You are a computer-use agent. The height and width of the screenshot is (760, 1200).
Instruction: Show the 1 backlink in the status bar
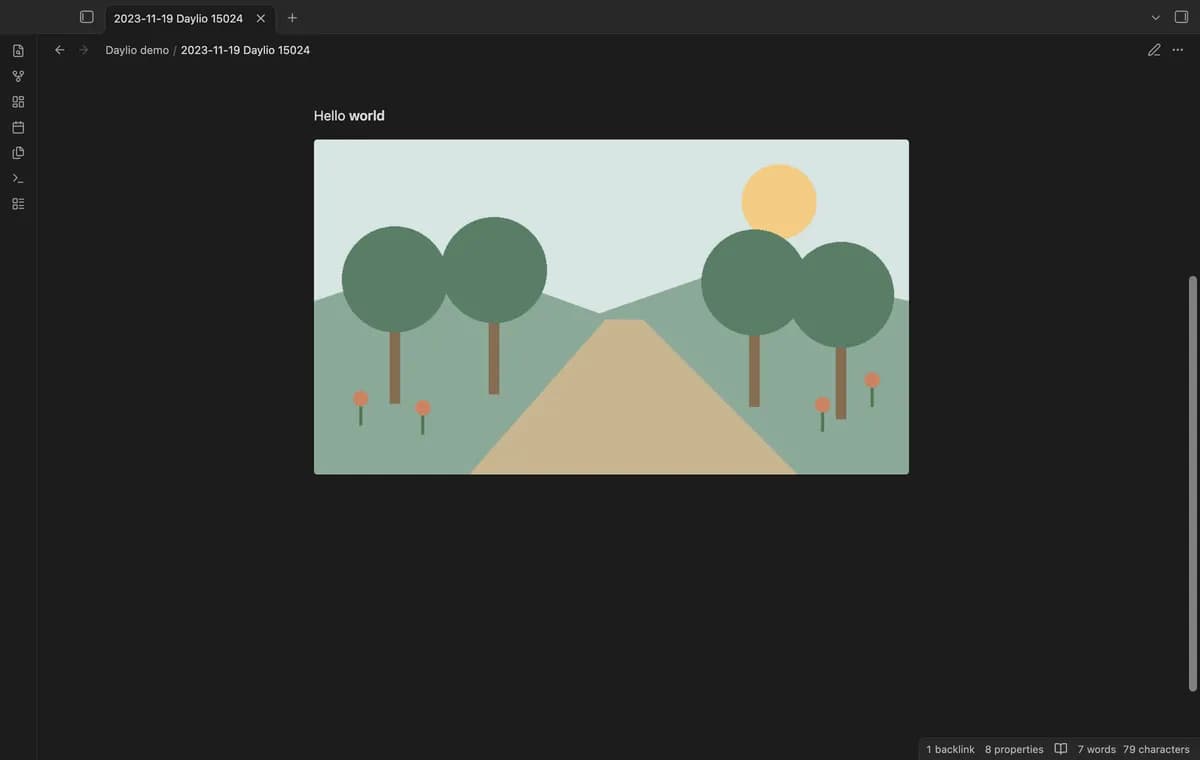[x=950, y=749]
